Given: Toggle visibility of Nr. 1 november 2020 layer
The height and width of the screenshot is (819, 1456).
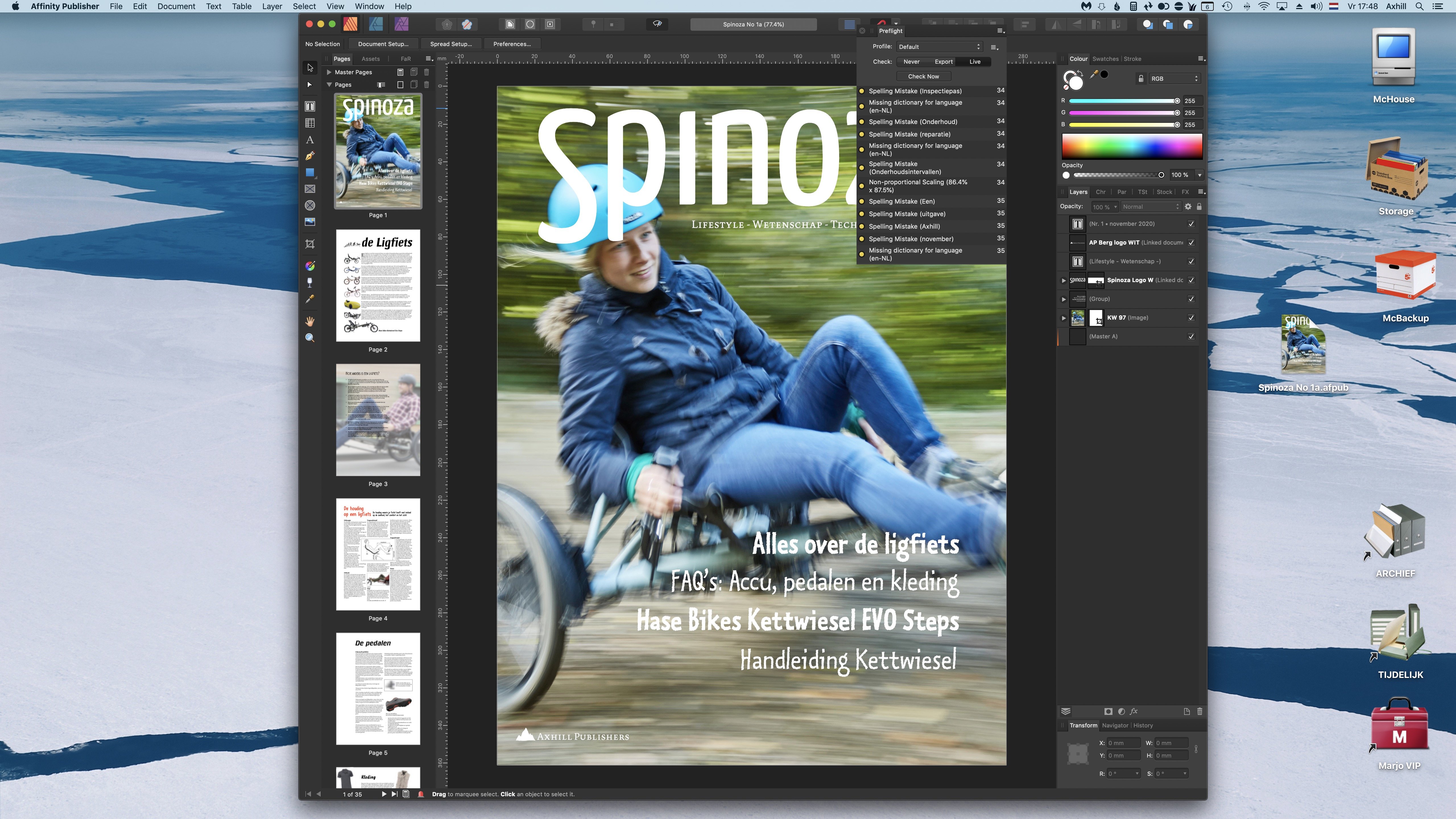Looking at the screenshot, I should [1192, 224].
